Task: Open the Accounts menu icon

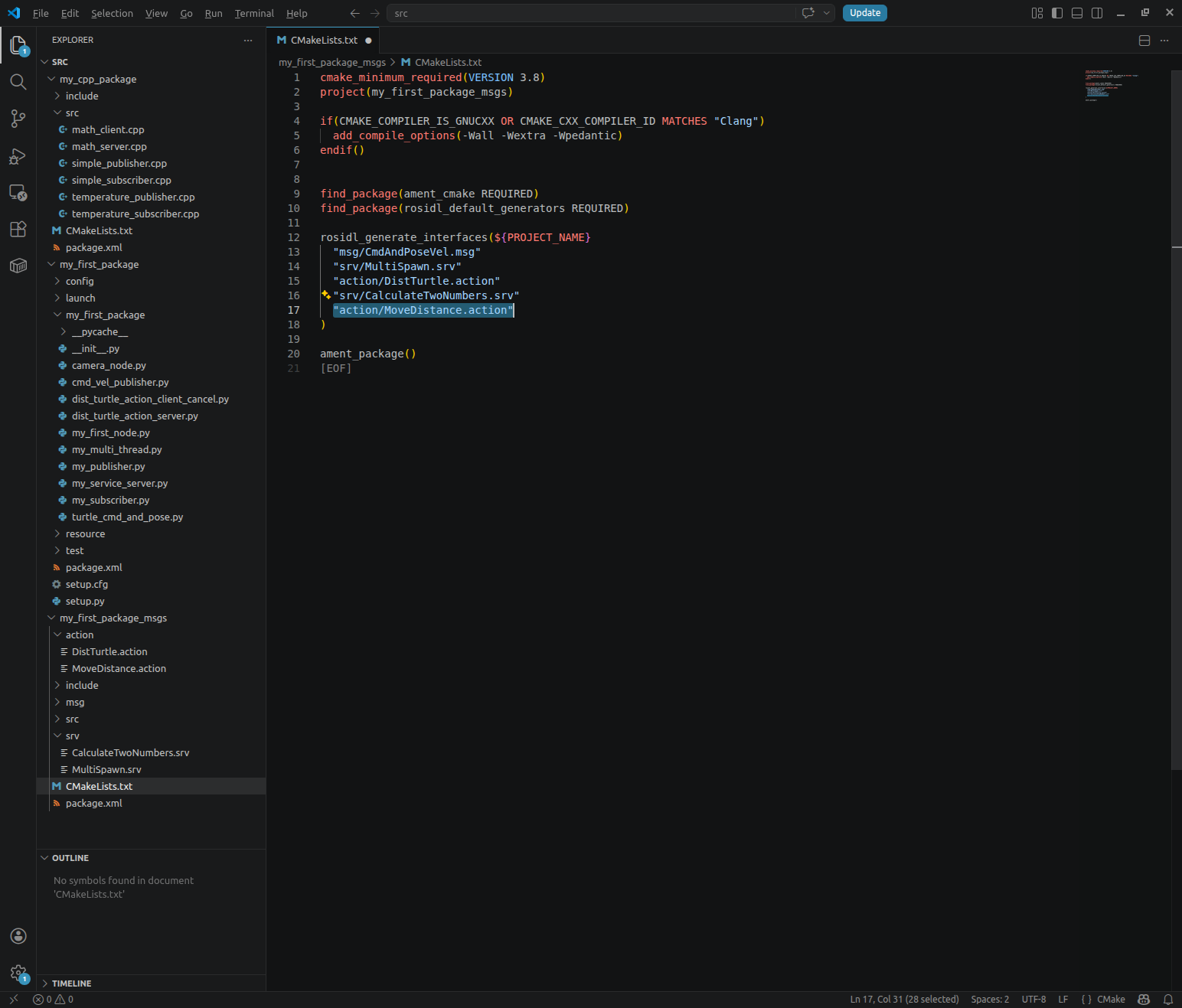Action: point(18,936)
